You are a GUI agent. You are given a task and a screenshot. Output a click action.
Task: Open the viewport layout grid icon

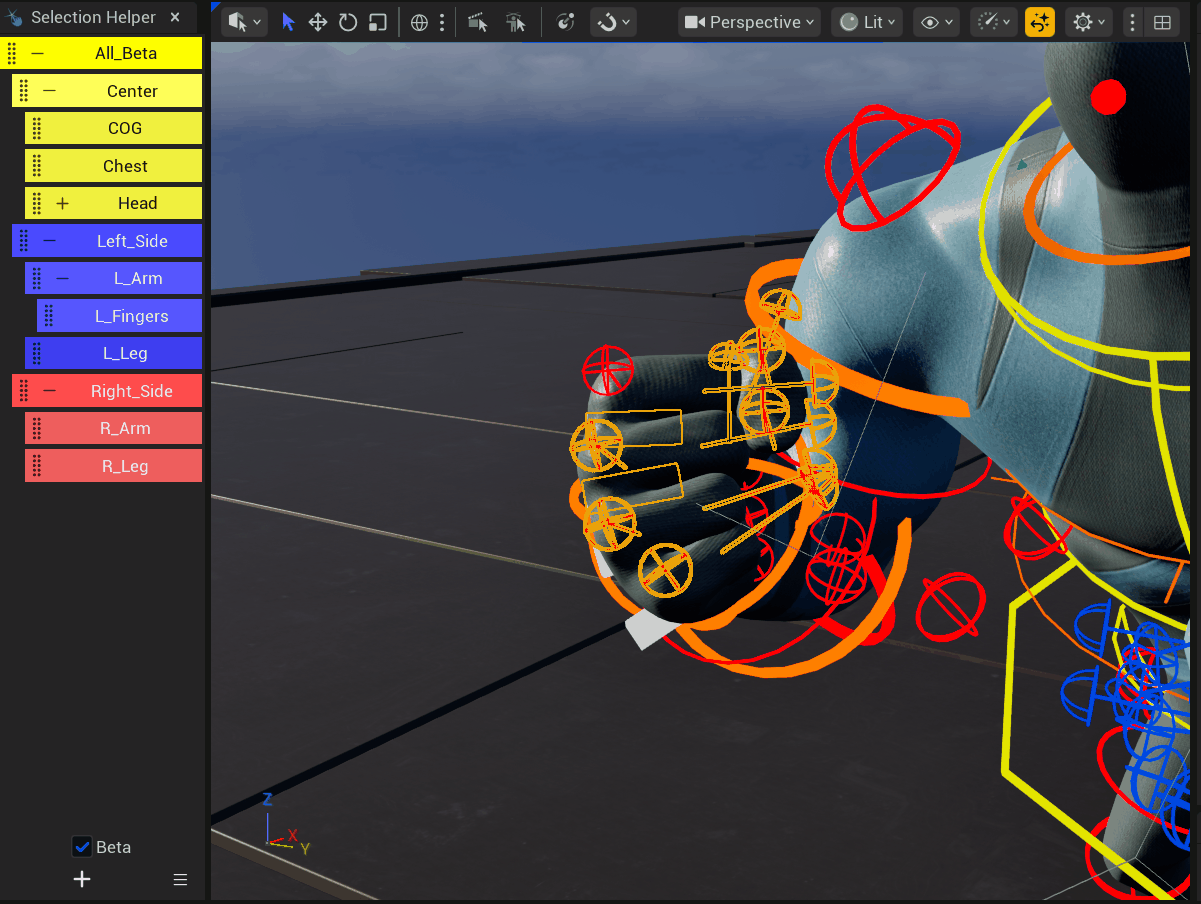click(x=1162, y=22)
